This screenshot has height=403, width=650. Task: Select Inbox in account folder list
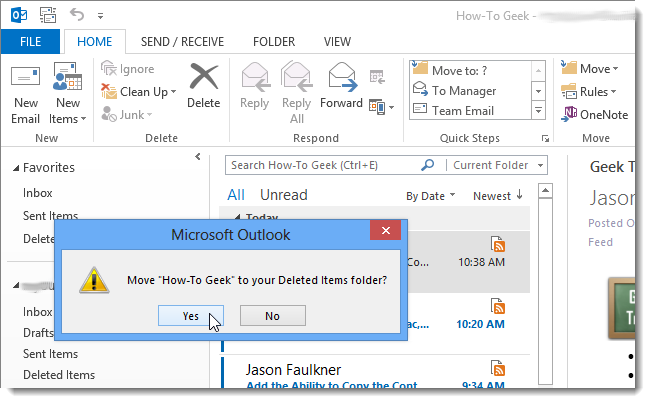37,312
